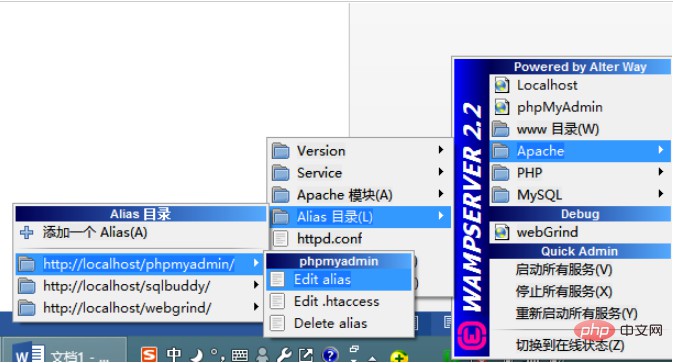
Task: Expand the PHP submenu arrow
Action: click(661, 172)
